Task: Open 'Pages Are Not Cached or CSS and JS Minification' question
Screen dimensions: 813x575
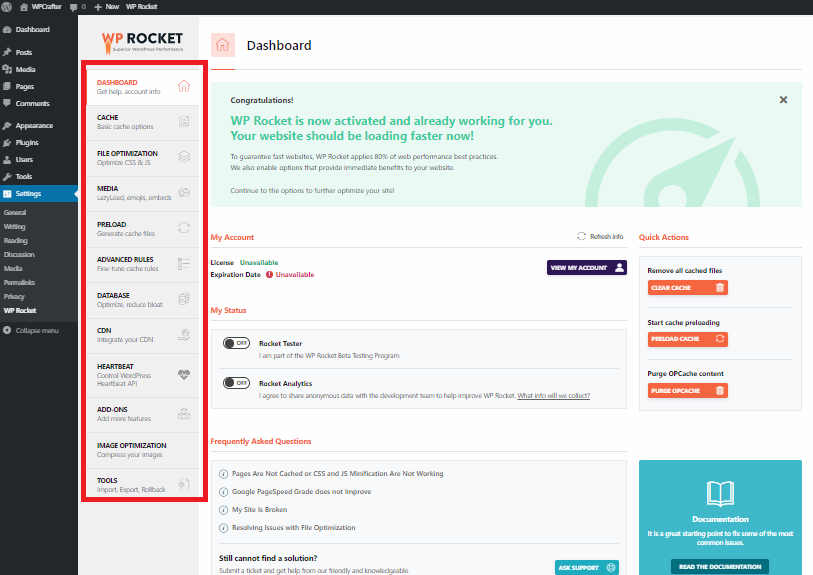Action: pos(338,474)
